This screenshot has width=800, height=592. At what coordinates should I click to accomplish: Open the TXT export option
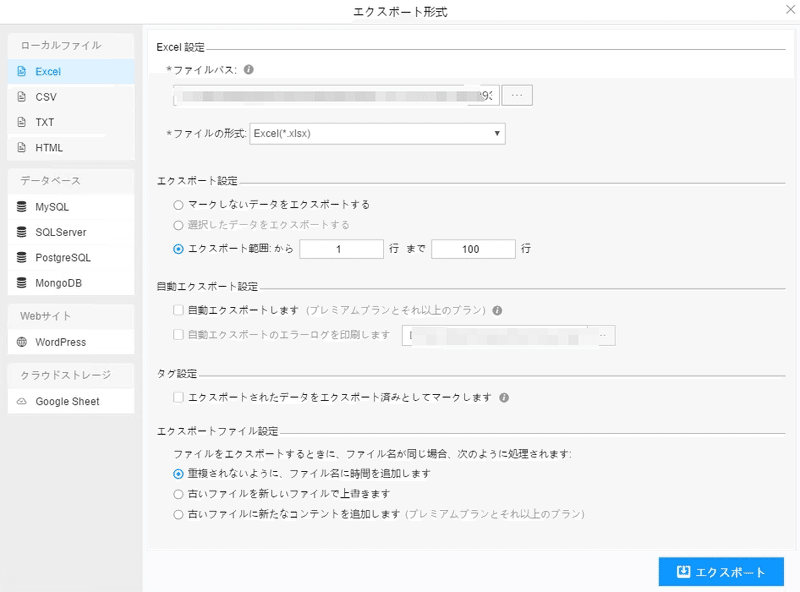coord(45,122)
